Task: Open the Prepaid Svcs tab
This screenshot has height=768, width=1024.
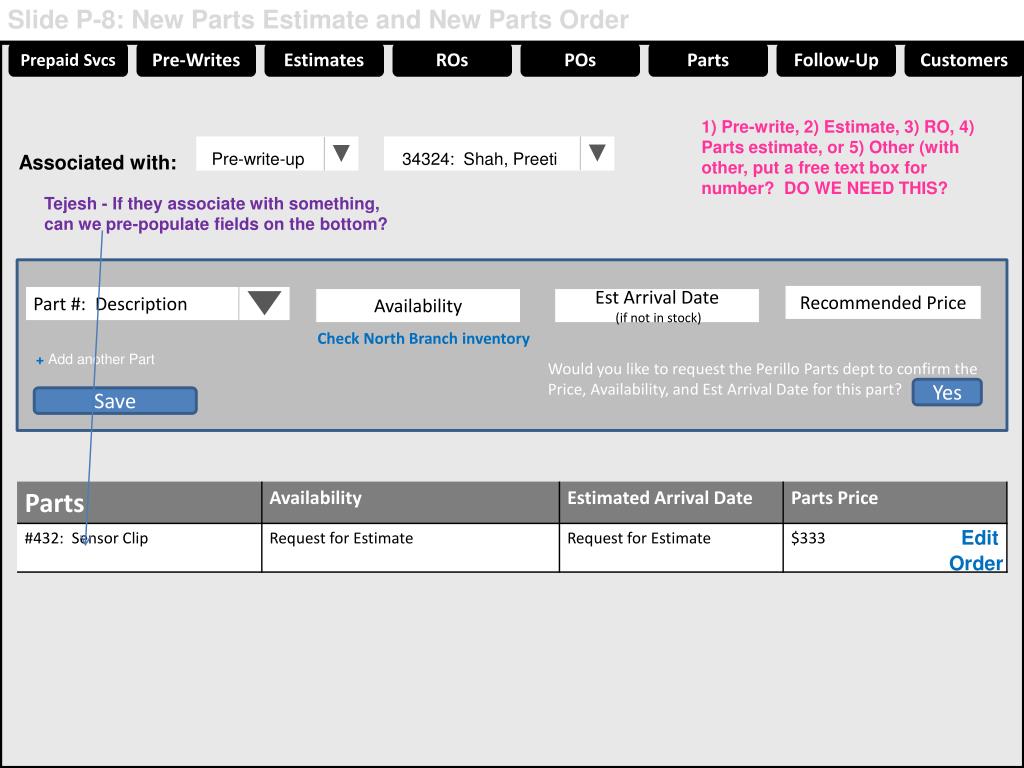Action: tap(68, 60)
